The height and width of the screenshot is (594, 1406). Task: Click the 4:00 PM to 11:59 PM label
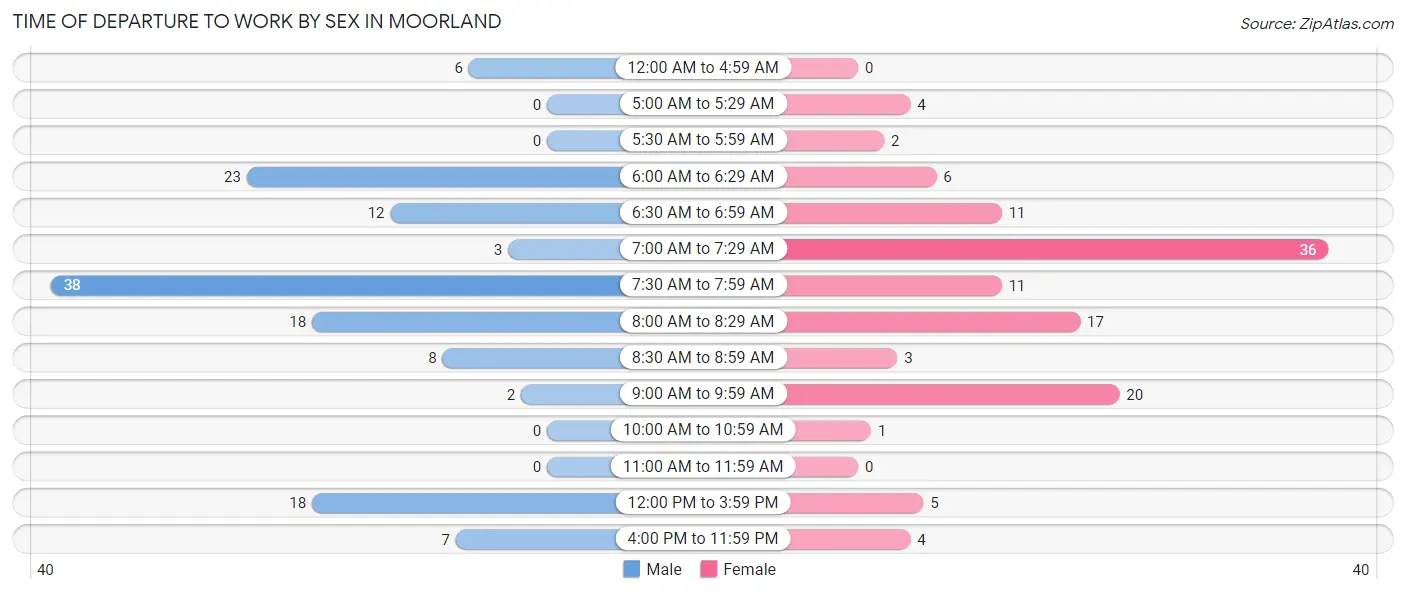[703, 539]
